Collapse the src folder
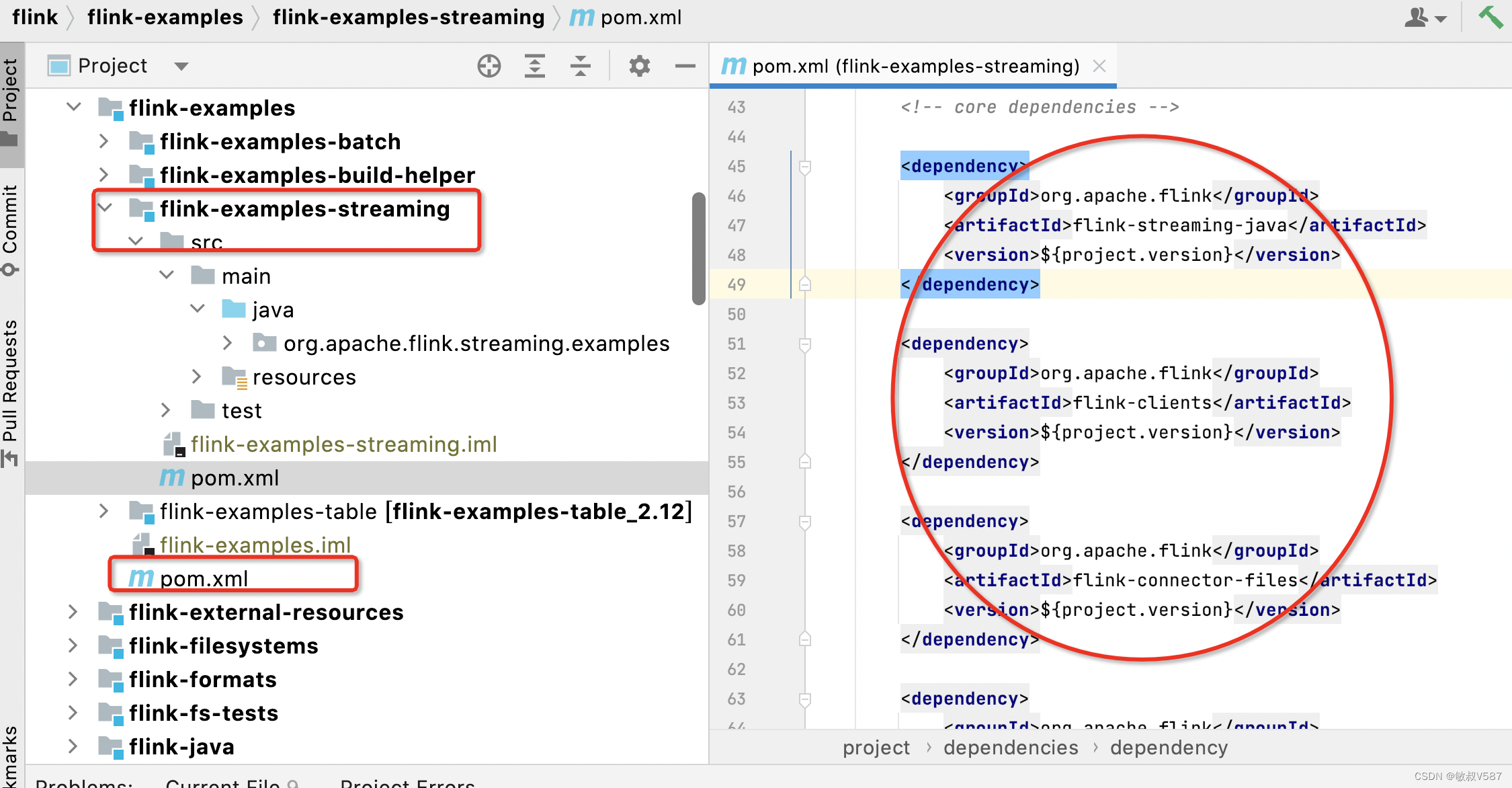This screenshot has height=788, width=1512. pos(136,241)
